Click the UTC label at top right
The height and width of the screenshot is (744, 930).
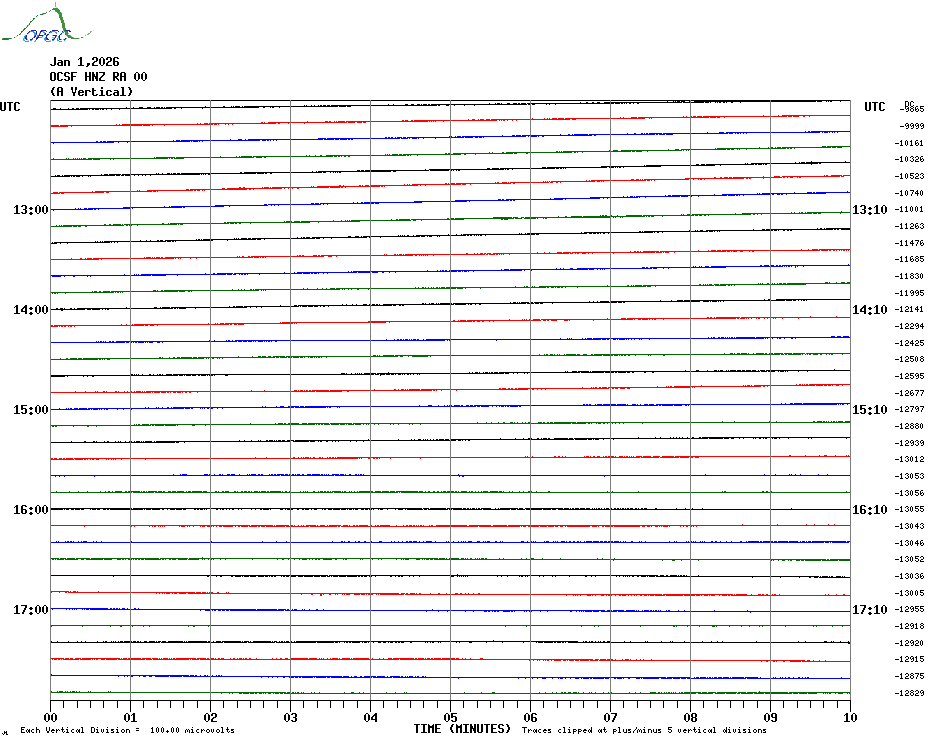875,107
